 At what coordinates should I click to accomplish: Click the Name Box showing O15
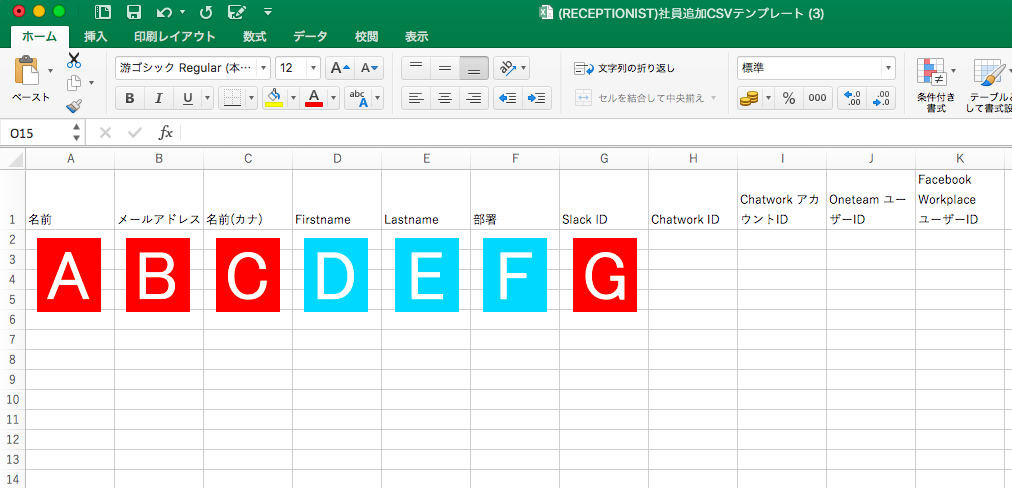click(36, 132)
